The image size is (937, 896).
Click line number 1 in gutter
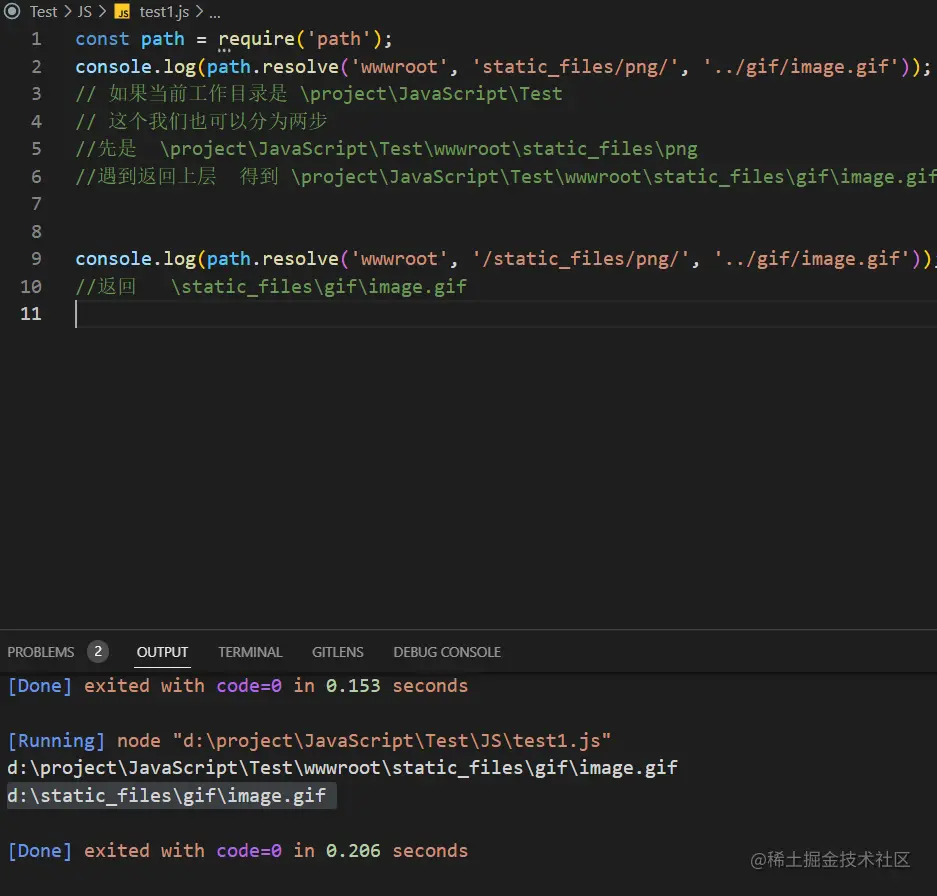pyautogui.click(x=36, y=39)
